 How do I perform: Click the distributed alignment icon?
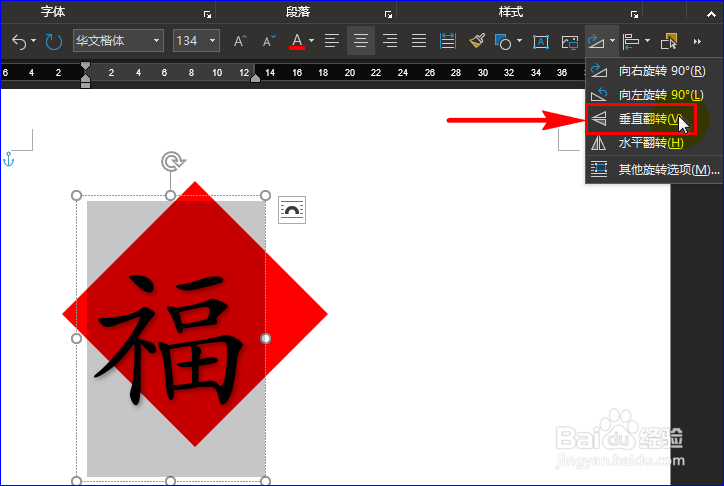point(447,41)
